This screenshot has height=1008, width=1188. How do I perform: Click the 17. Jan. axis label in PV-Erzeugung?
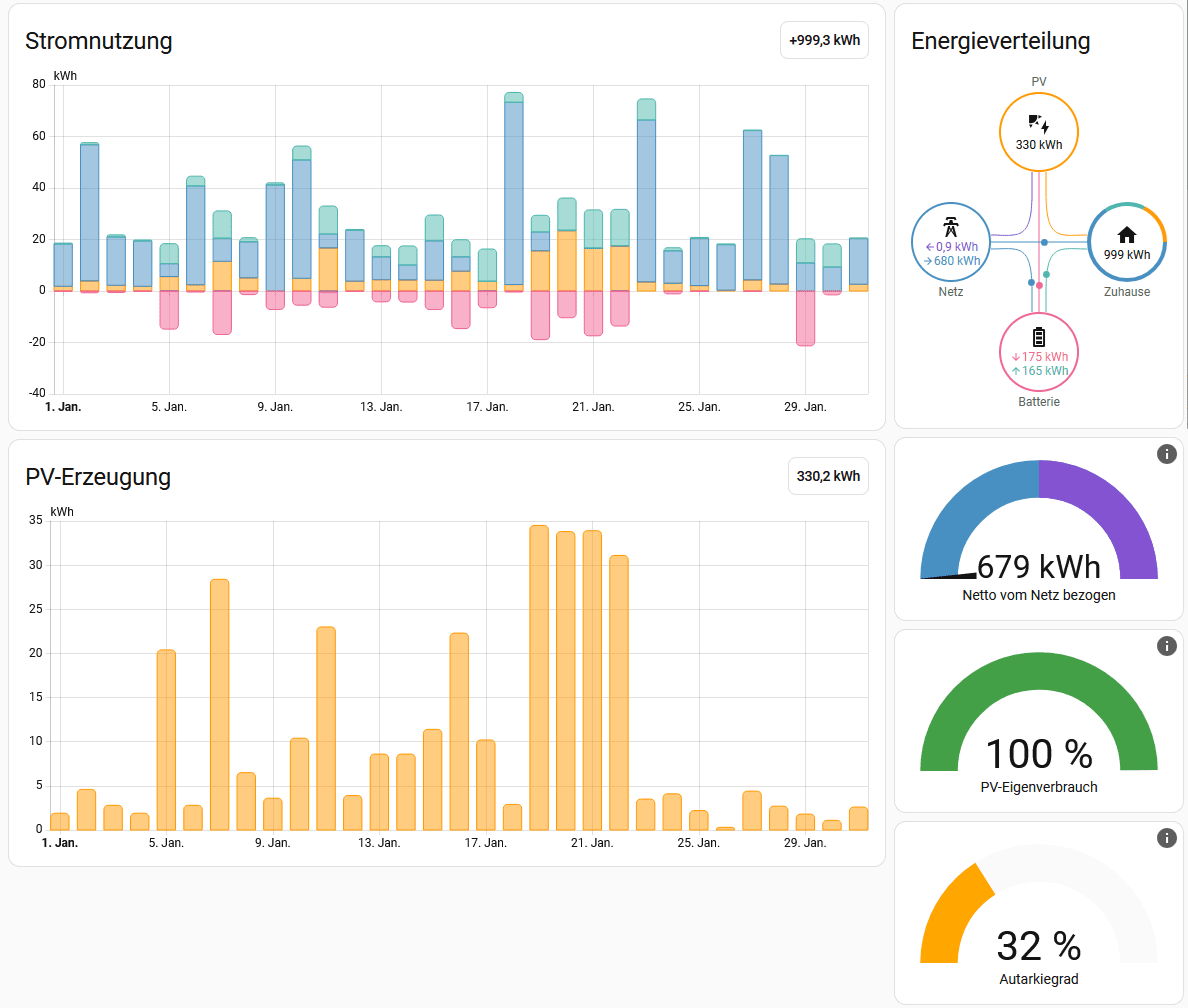point(486,843)
